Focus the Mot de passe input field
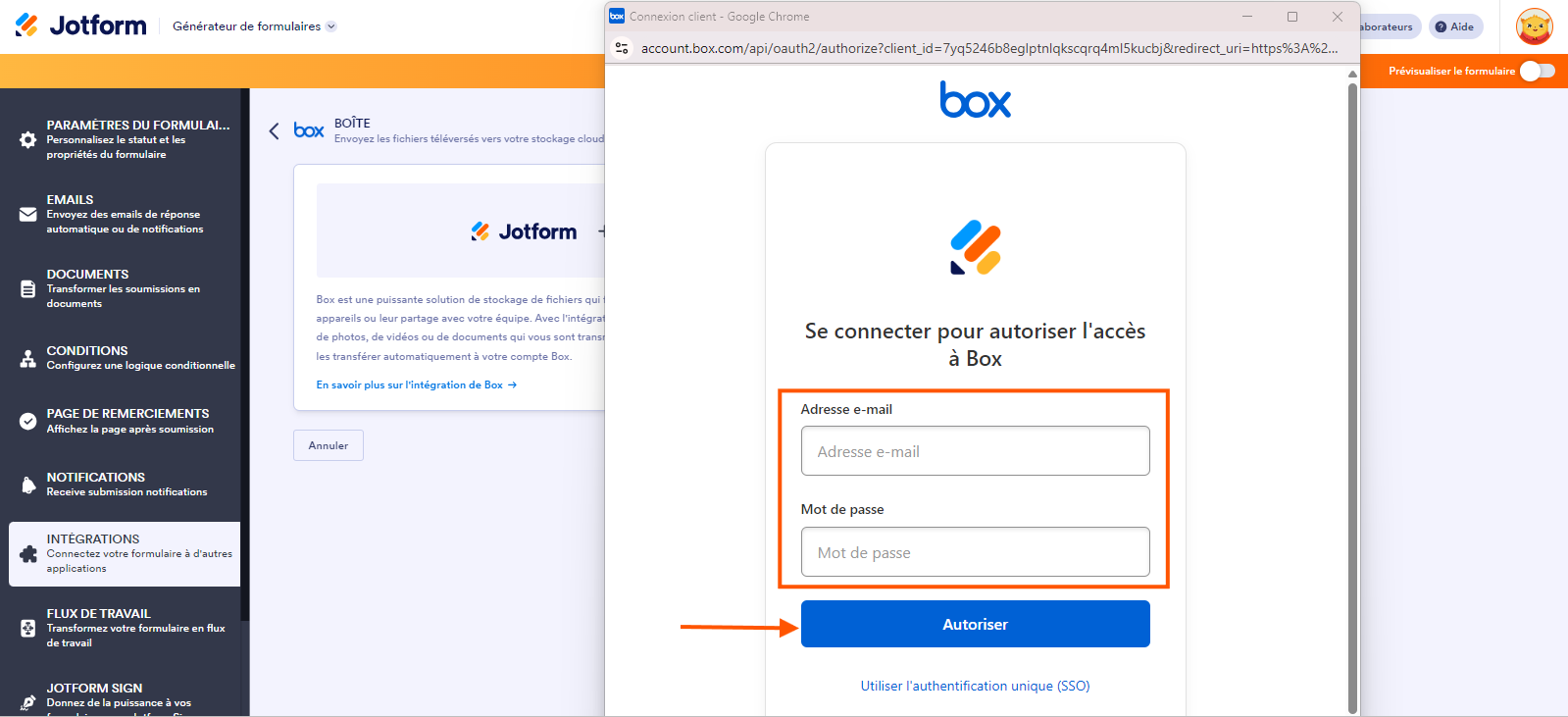The width and height of the screenshot is (1568, 717). pos(976,552)
